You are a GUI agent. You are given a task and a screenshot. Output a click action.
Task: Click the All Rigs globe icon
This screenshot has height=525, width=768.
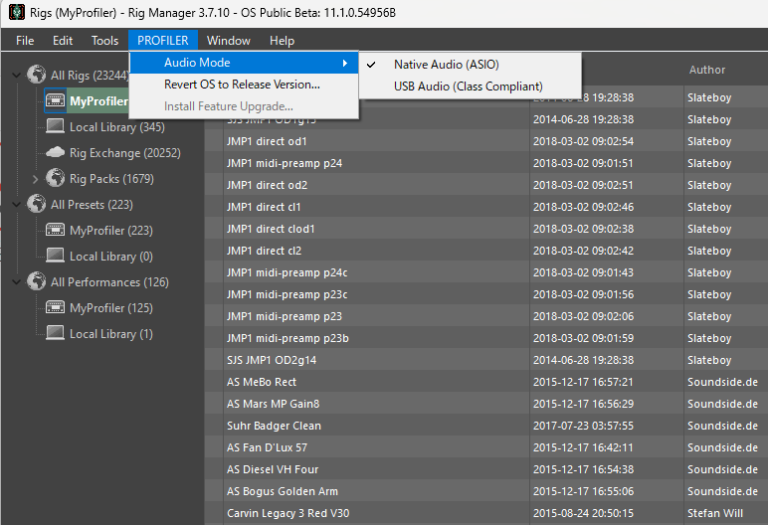(x=37, y=75)
